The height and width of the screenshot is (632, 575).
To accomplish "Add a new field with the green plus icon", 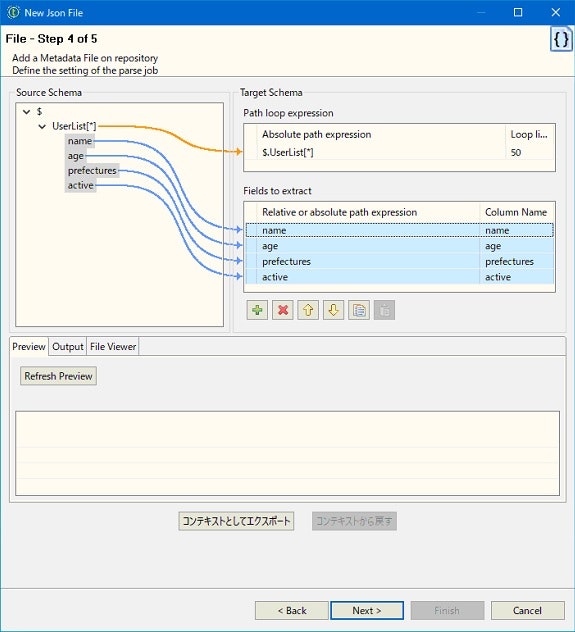I will 257,310.
